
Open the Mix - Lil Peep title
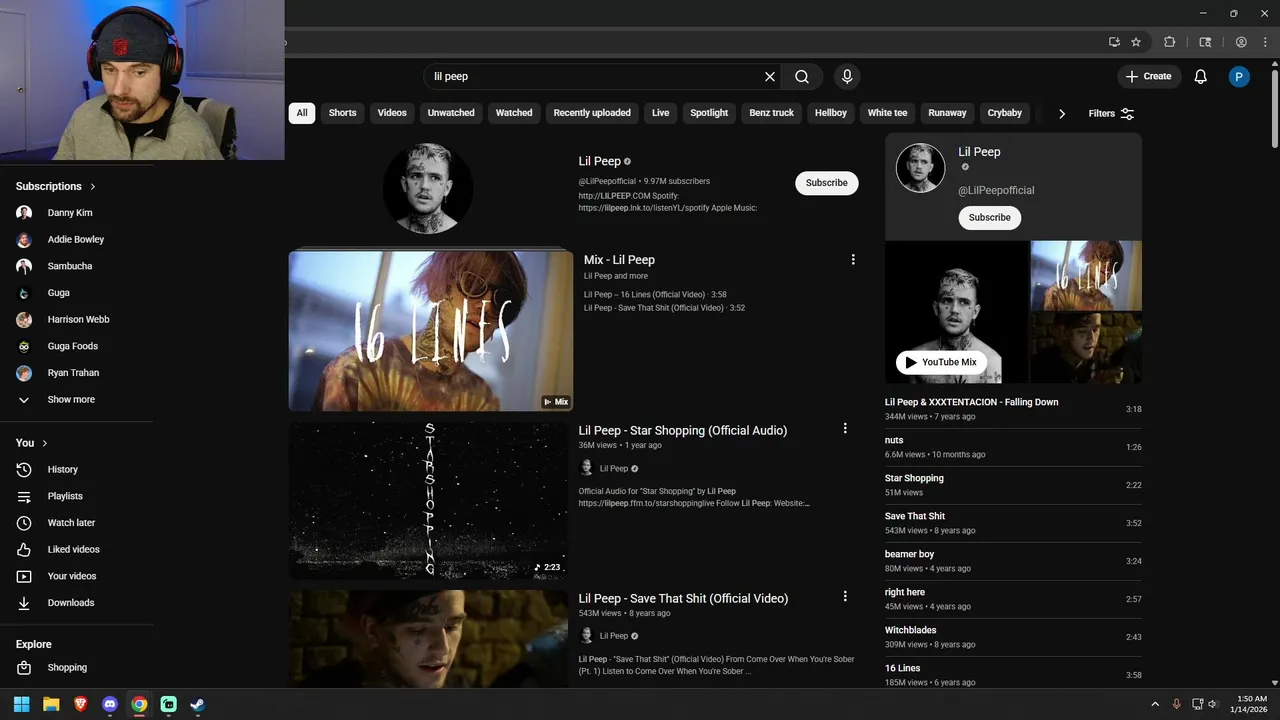pos(620,260)
